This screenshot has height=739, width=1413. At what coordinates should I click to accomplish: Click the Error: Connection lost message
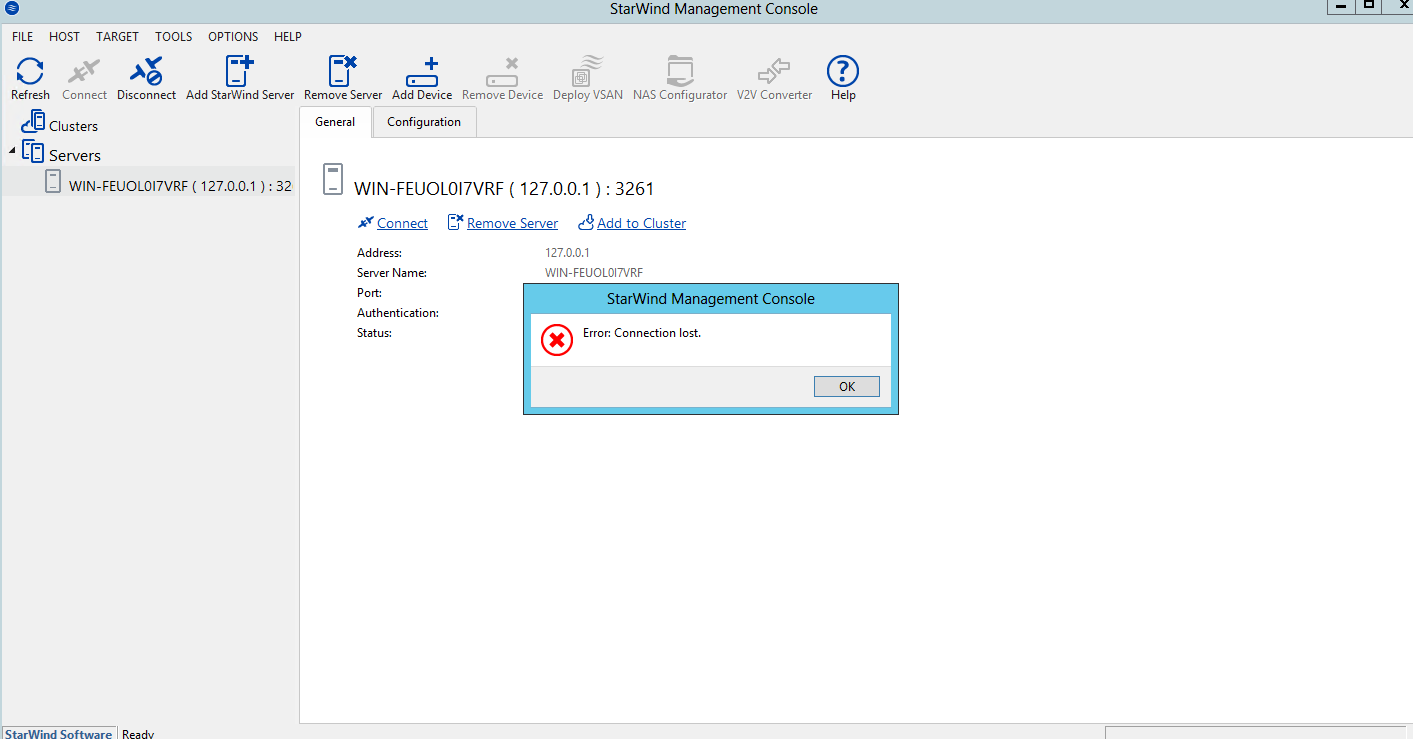(x=642, y=333)
